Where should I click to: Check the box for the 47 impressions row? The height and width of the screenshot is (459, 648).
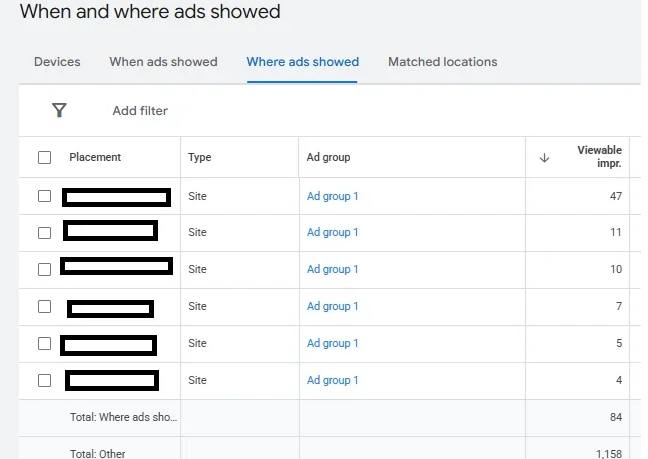[44, 196]
